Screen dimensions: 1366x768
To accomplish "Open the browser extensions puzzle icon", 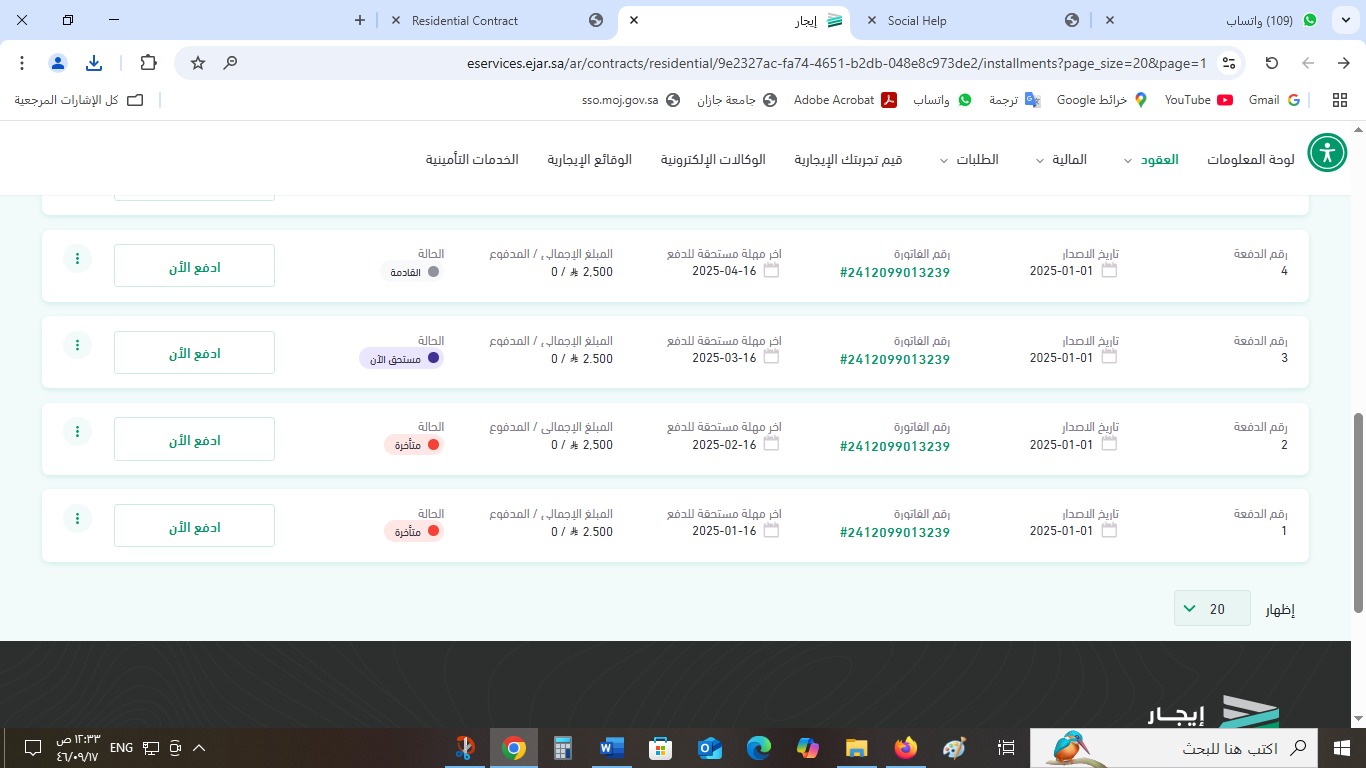I will click(148, 63).
